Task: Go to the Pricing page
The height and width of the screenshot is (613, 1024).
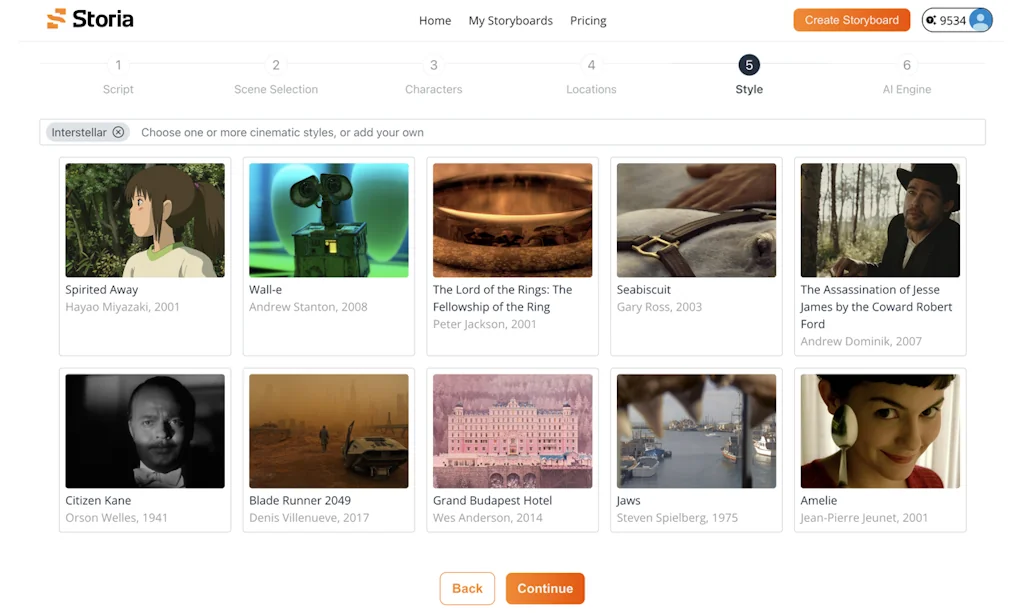Action: [588, 20]
